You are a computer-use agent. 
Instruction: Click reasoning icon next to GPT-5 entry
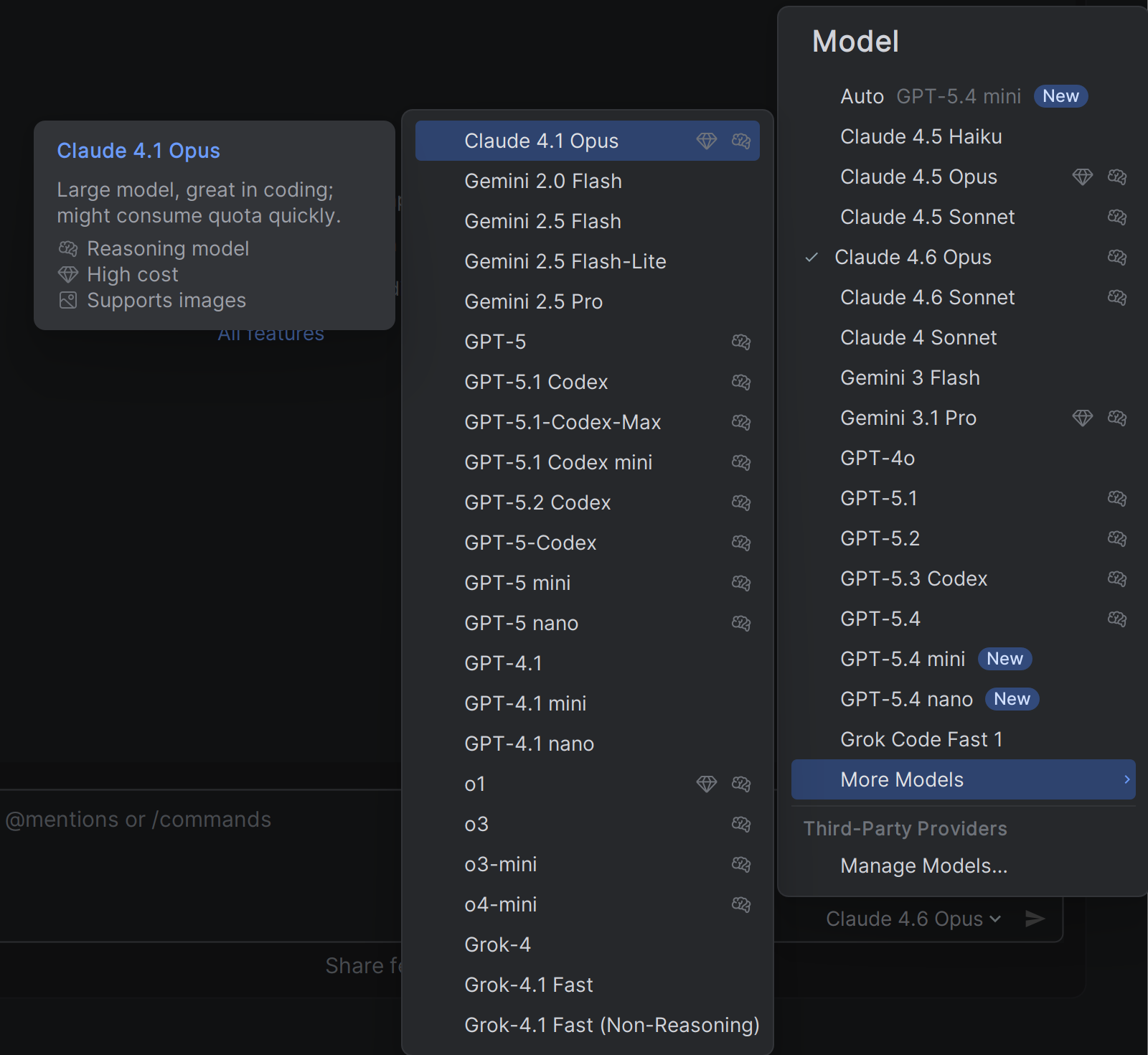click(x=741, y=342)
